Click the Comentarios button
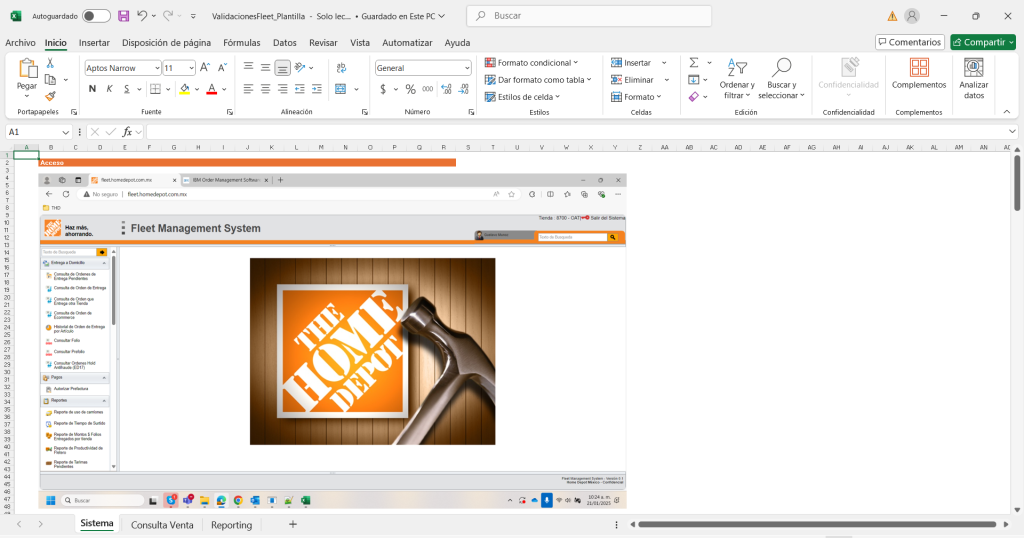1024x538 pixels. coord(910,42)
